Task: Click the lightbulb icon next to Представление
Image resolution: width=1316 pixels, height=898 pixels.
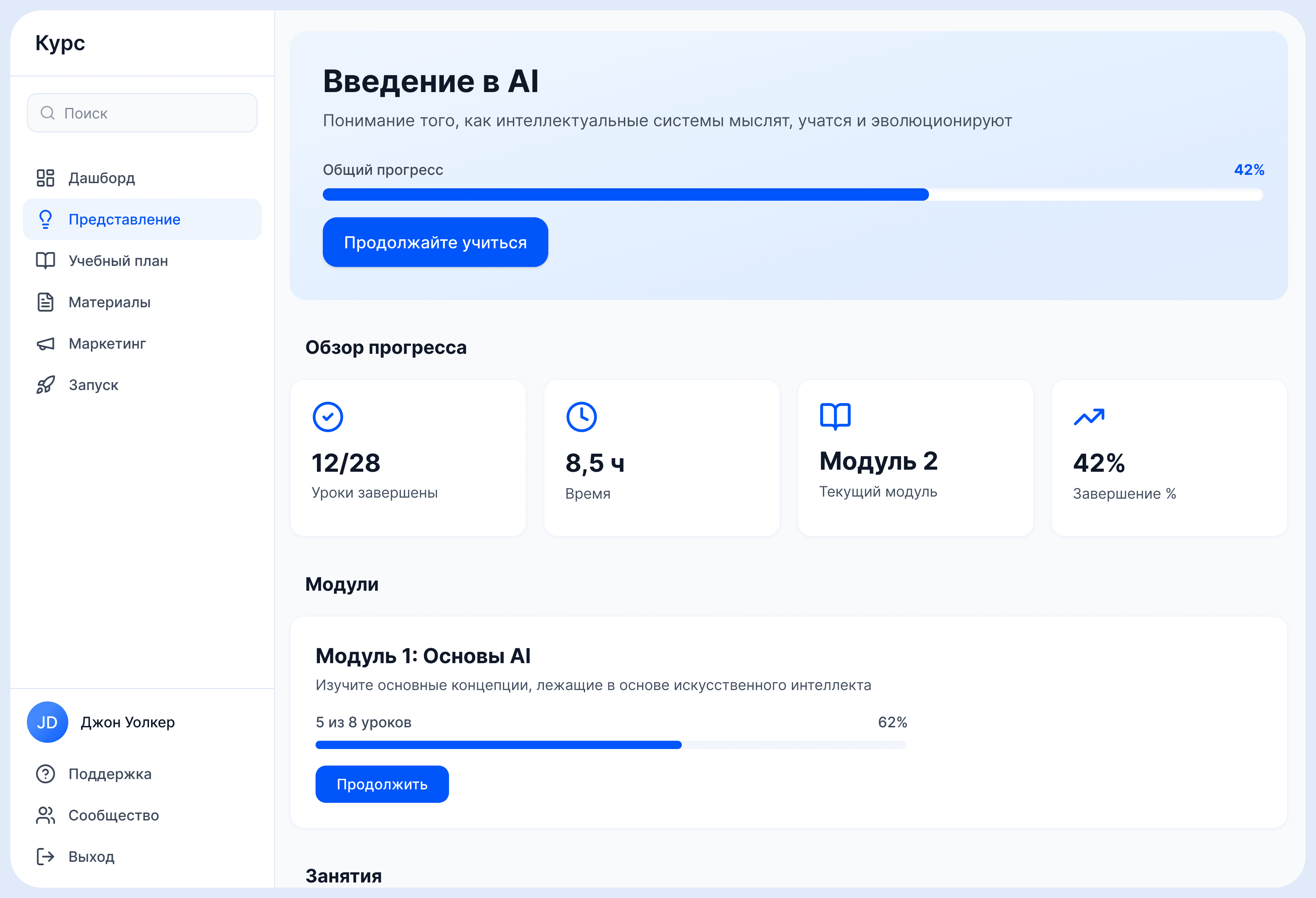Action: click(45, 219)
